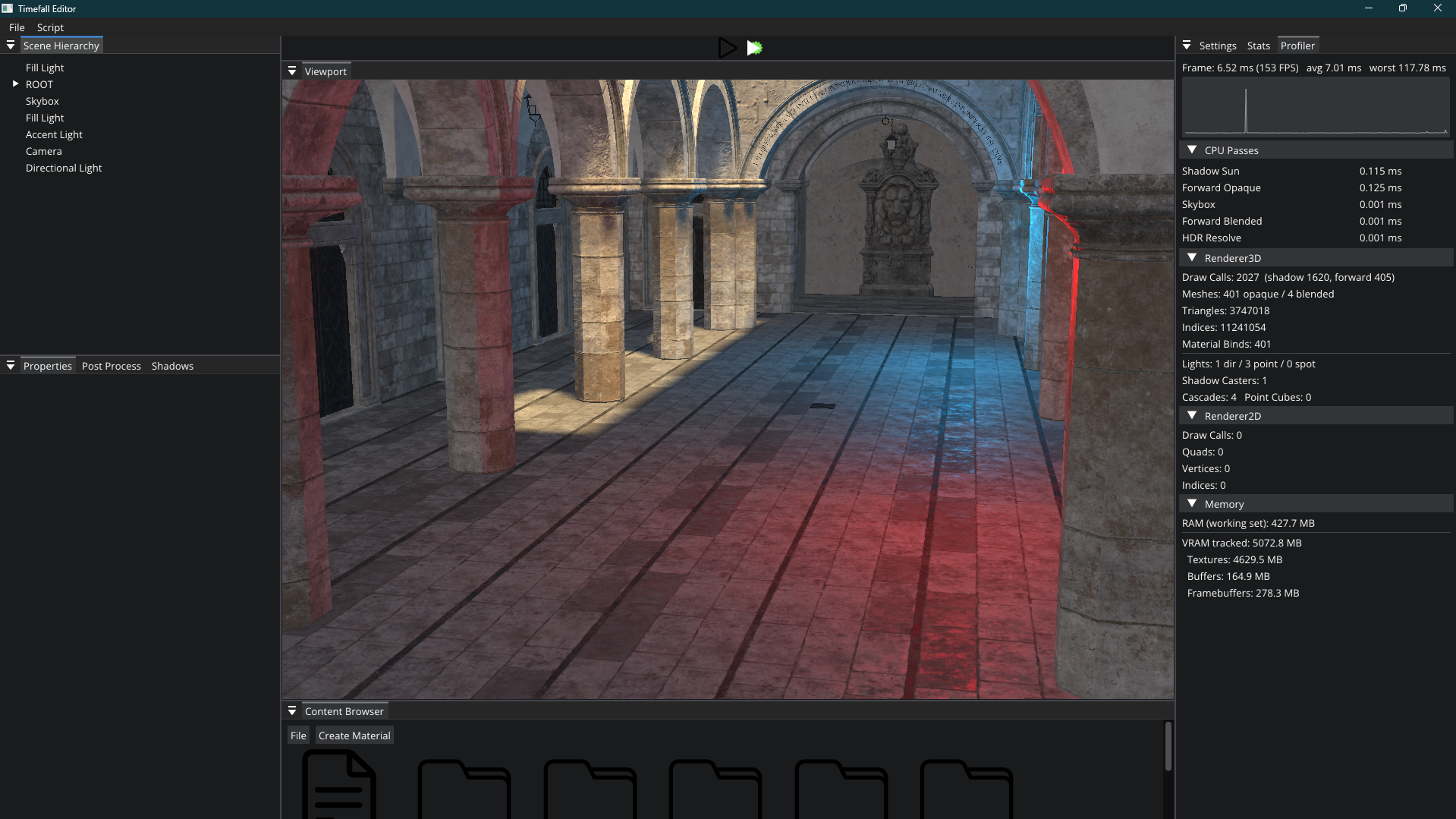This screenshot has width=1456, height=819.
Task: Open the Properties panel options arrow
Action: point(11,366)
